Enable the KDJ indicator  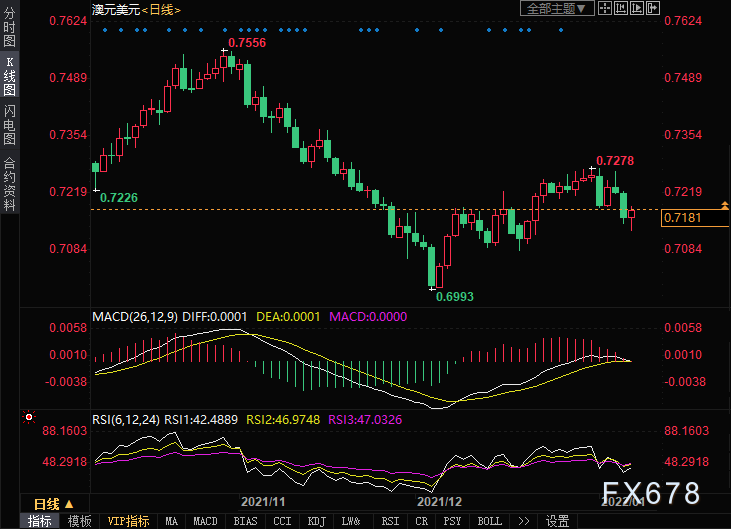tap(316, 521)
